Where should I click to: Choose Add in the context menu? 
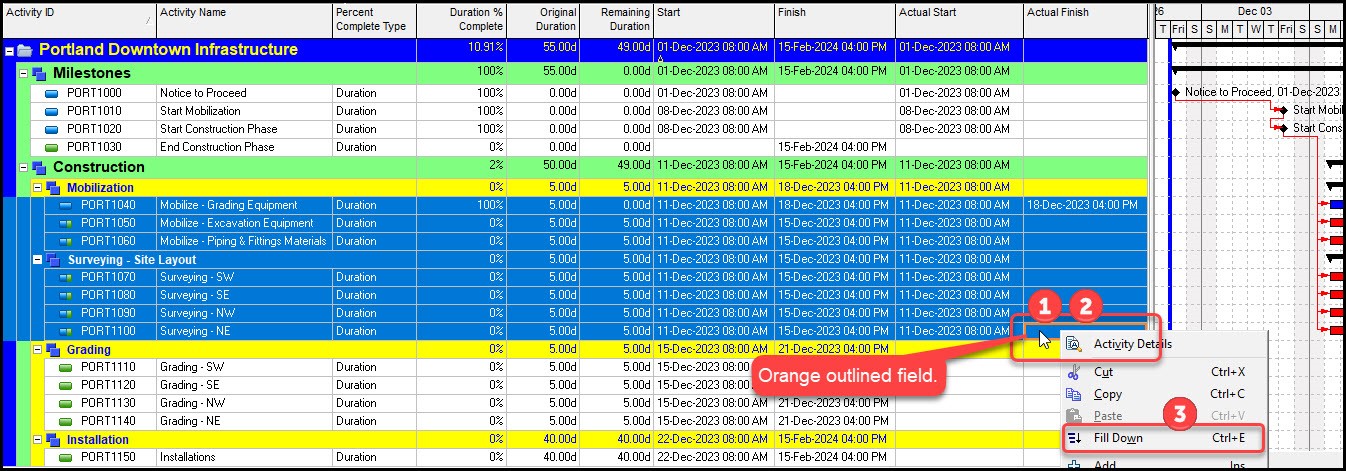pos(1105,465)
